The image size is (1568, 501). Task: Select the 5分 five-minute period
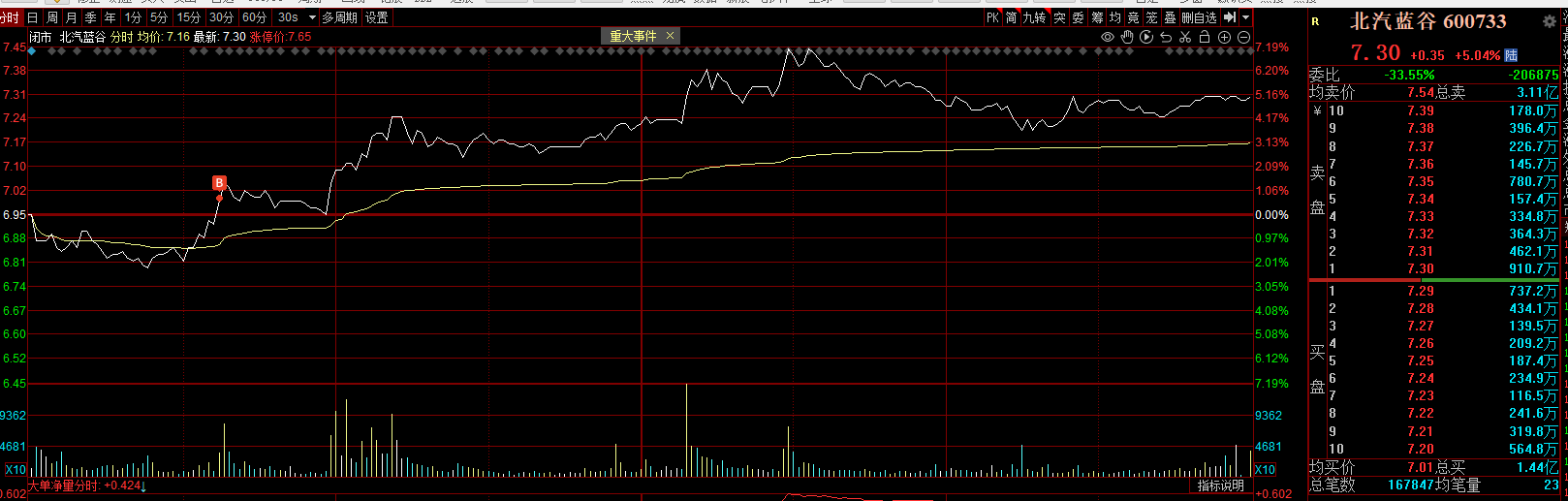click(x=160, y=17)
